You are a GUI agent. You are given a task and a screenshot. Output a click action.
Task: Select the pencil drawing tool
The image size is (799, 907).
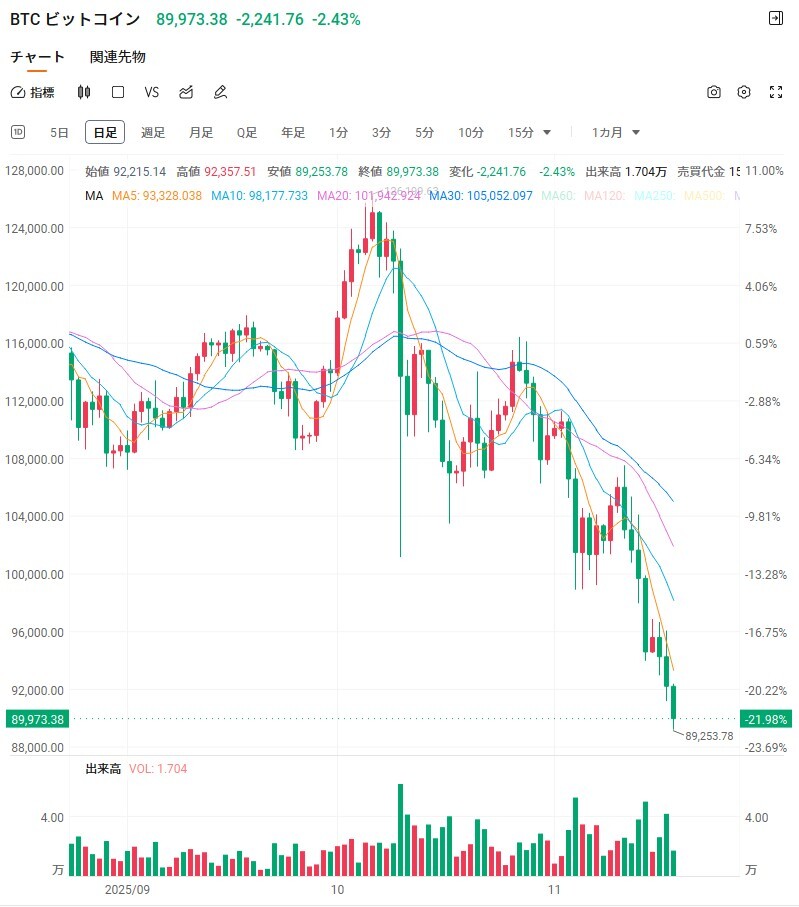(x=220, y=92)
